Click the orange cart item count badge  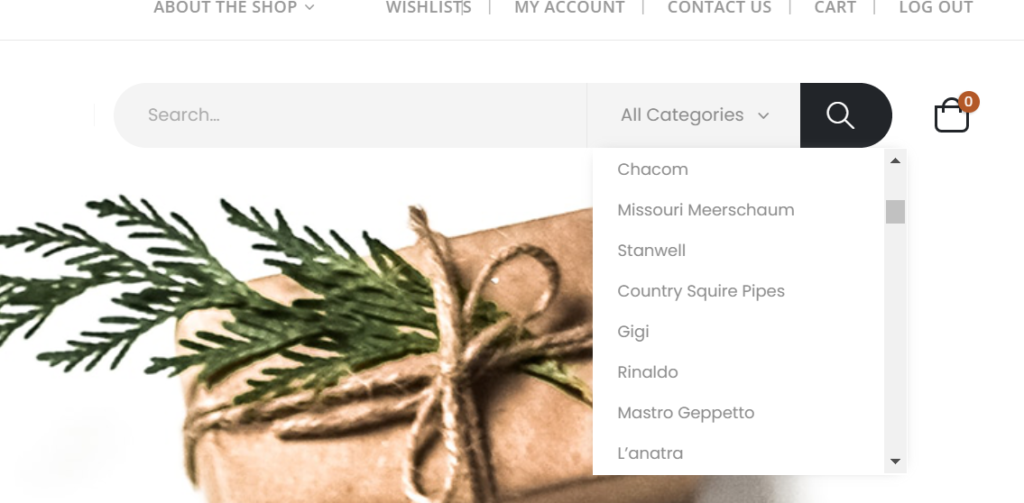click(968, 102)
